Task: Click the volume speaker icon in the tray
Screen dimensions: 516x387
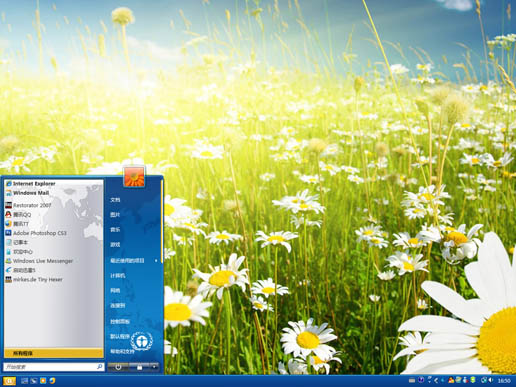Action: point(491,380)
